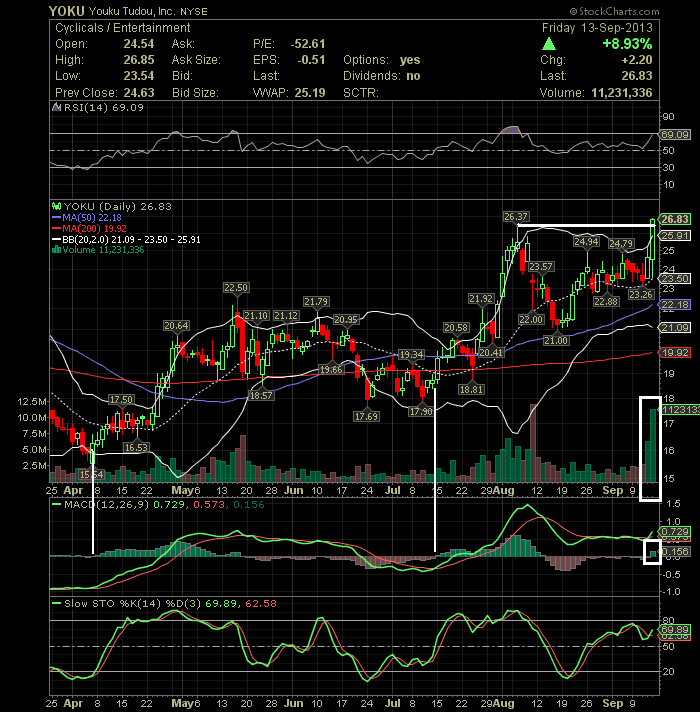Click the 21.92 price label

tap(481, 299)
